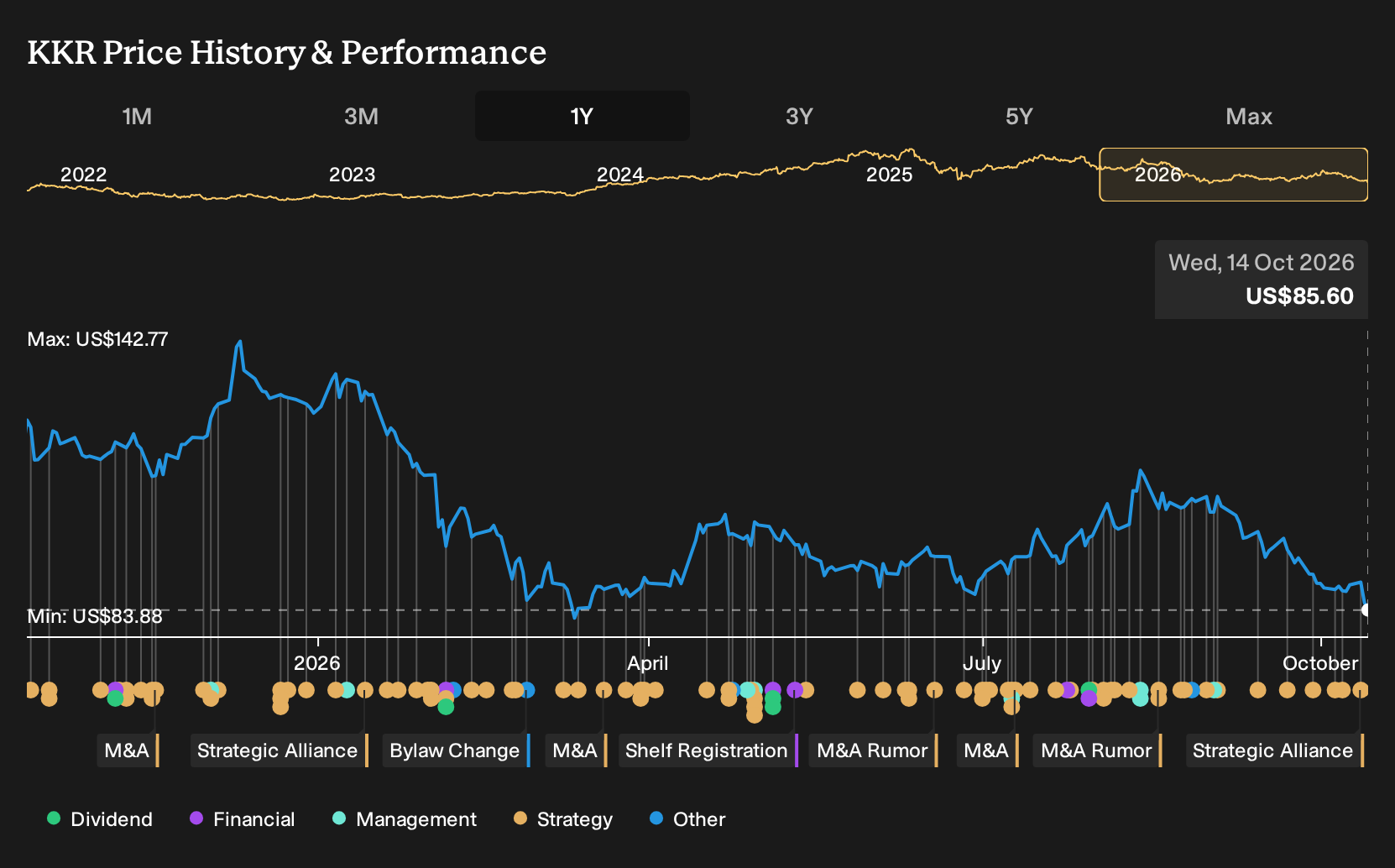Click the 'October' axis label
The width and height of the screenshot is (1395, 868).
pos(1320,663)
